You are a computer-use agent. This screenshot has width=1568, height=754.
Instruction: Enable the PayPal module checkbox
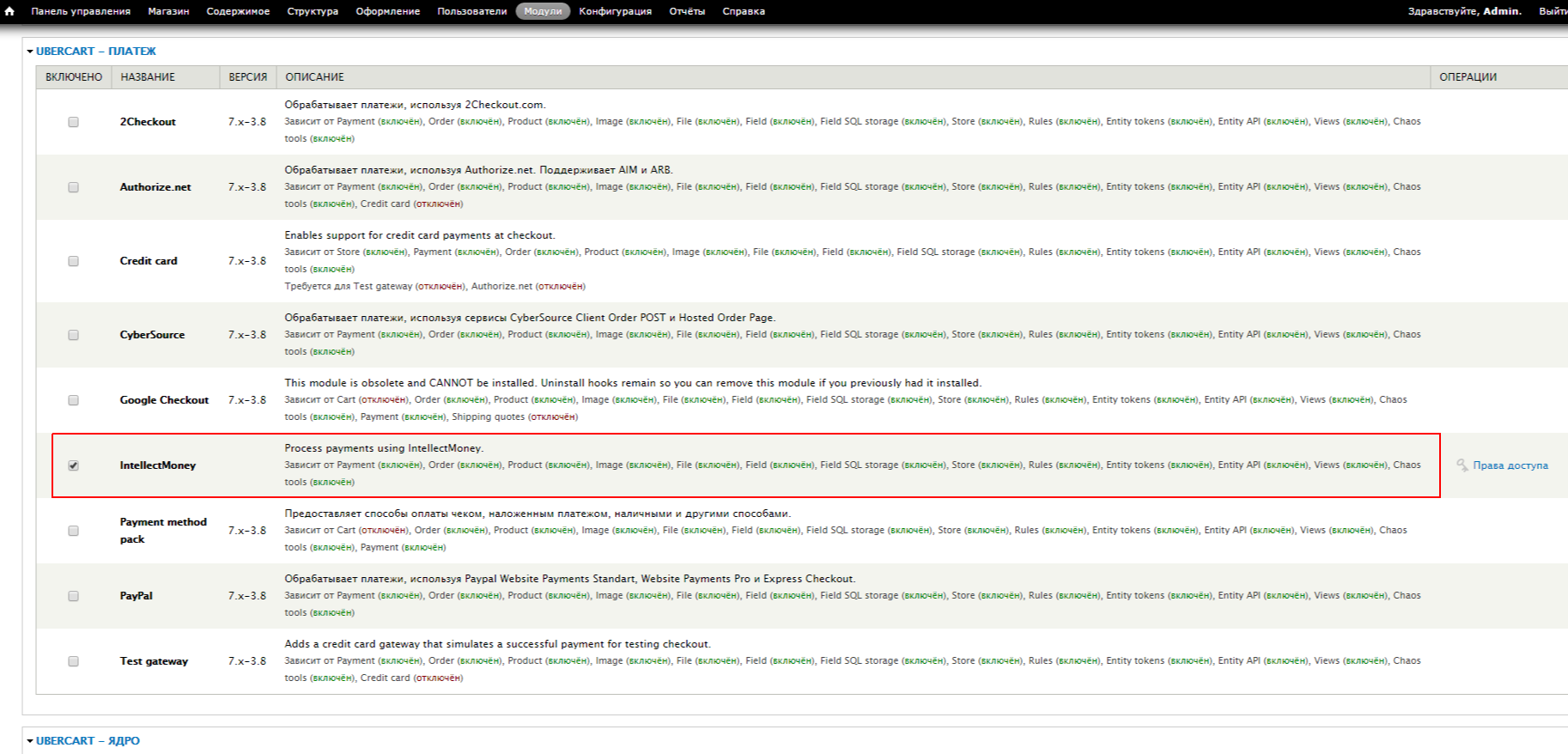coord(73,596)
